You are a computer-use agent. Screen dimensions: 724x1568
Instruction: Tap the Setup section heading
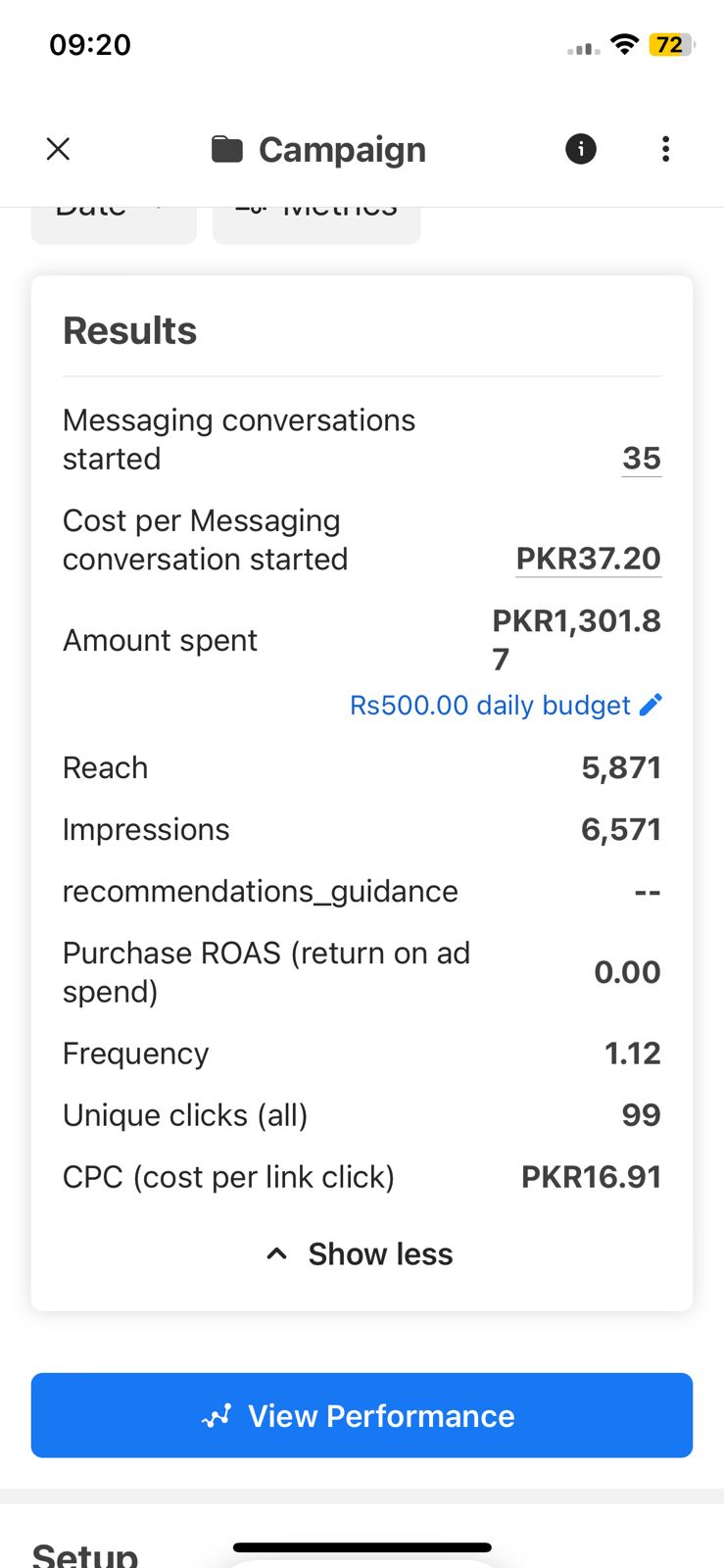[x=85, y=1553]
